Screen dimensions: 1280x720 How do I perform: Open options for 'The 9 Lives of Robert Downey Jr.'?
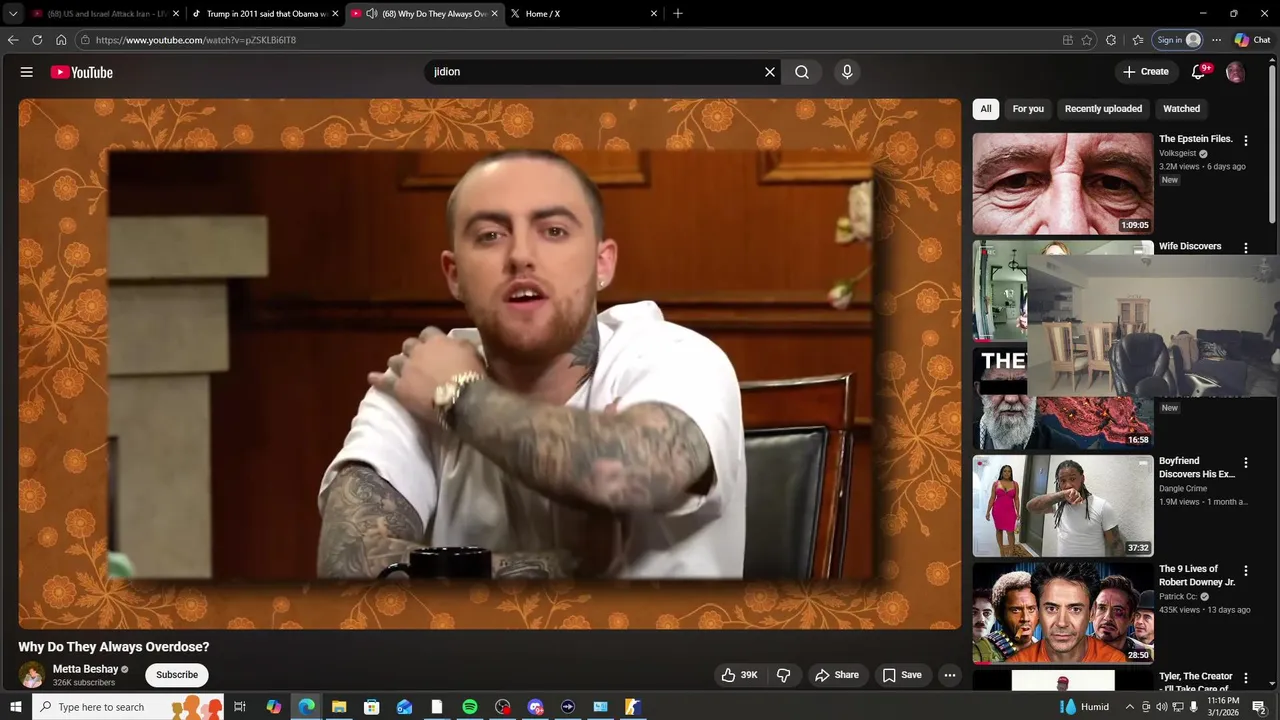1246,571
